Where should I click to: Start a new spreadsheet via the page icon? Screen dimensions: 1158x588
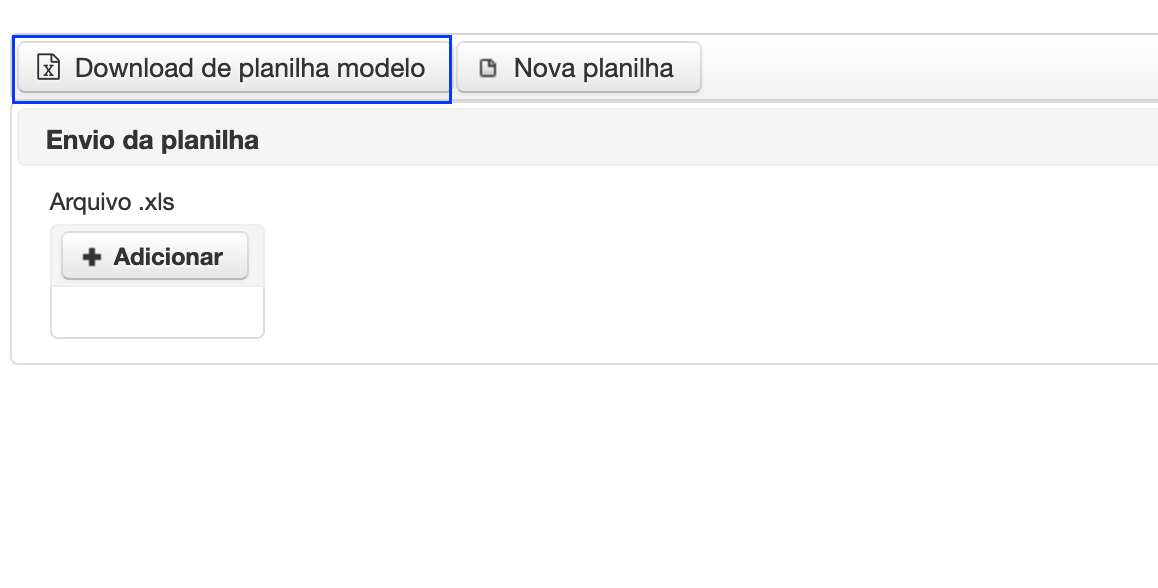[x=488, y=68]
